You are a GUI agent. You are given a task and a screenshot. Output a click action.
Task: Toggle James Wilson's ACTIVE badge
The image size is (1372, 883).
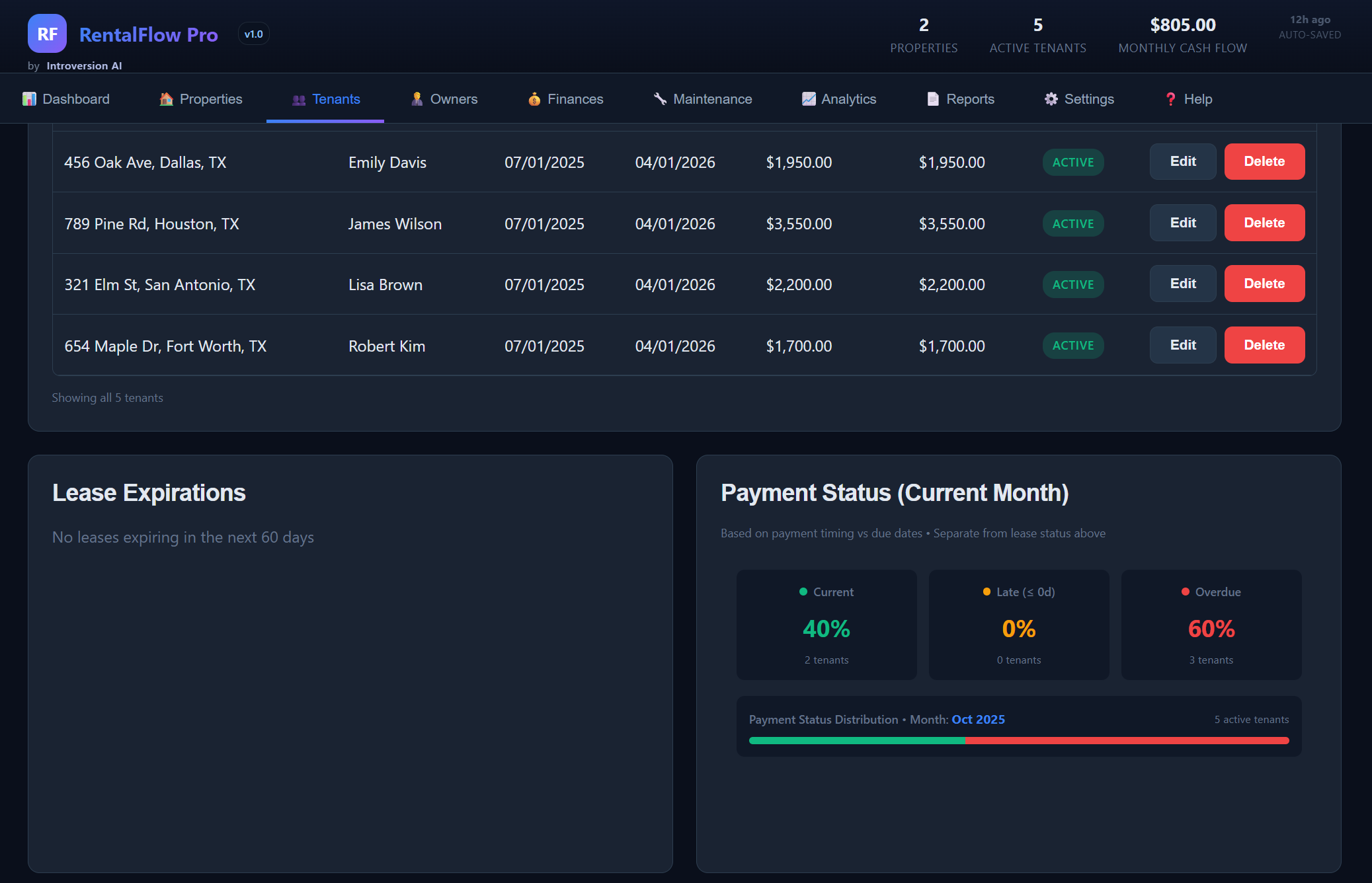tap(1072, 223)
